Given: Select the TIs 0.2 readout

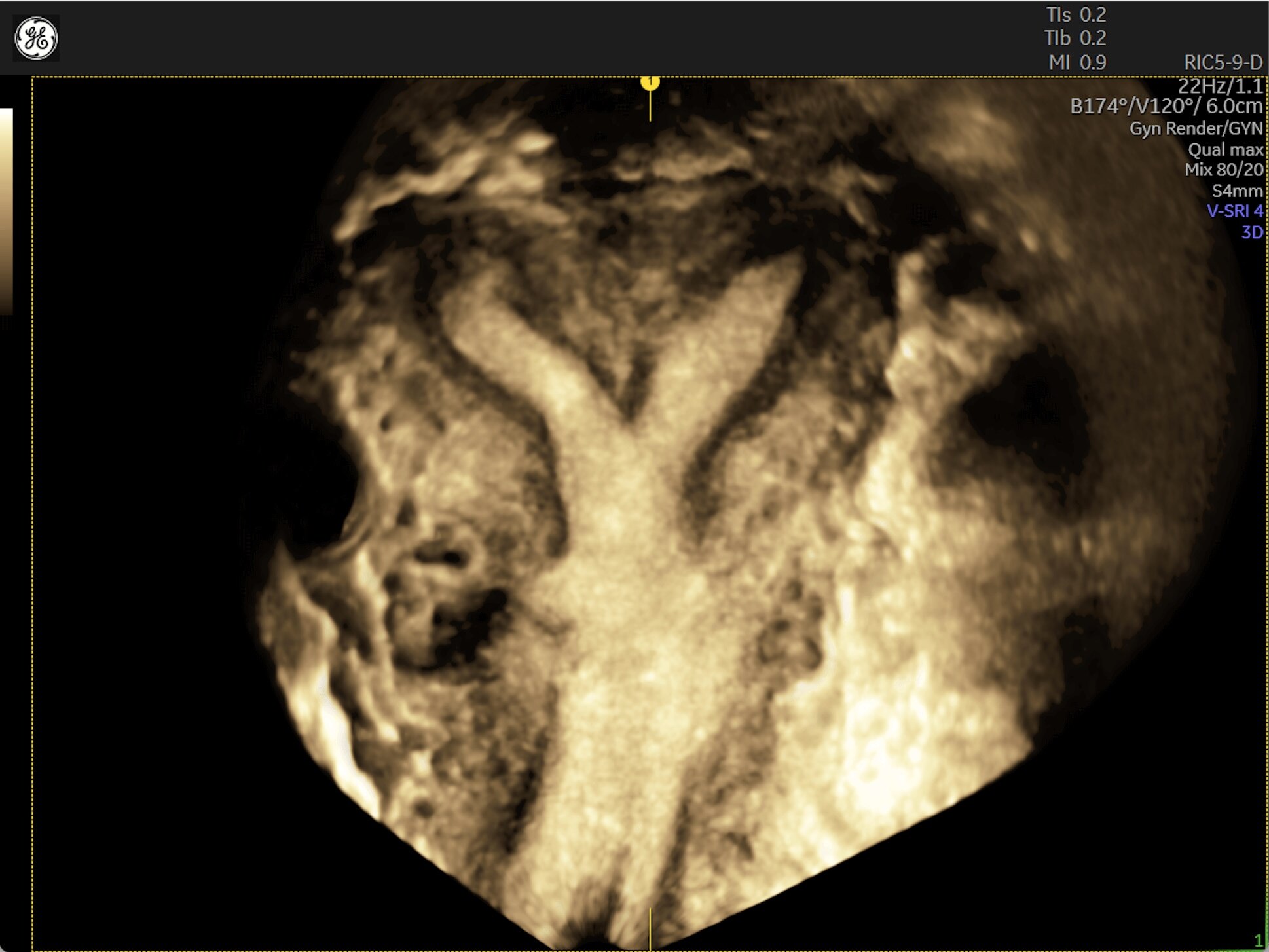Looking at the screenshot, I should pyautogui.click(x=1075, y=14).
